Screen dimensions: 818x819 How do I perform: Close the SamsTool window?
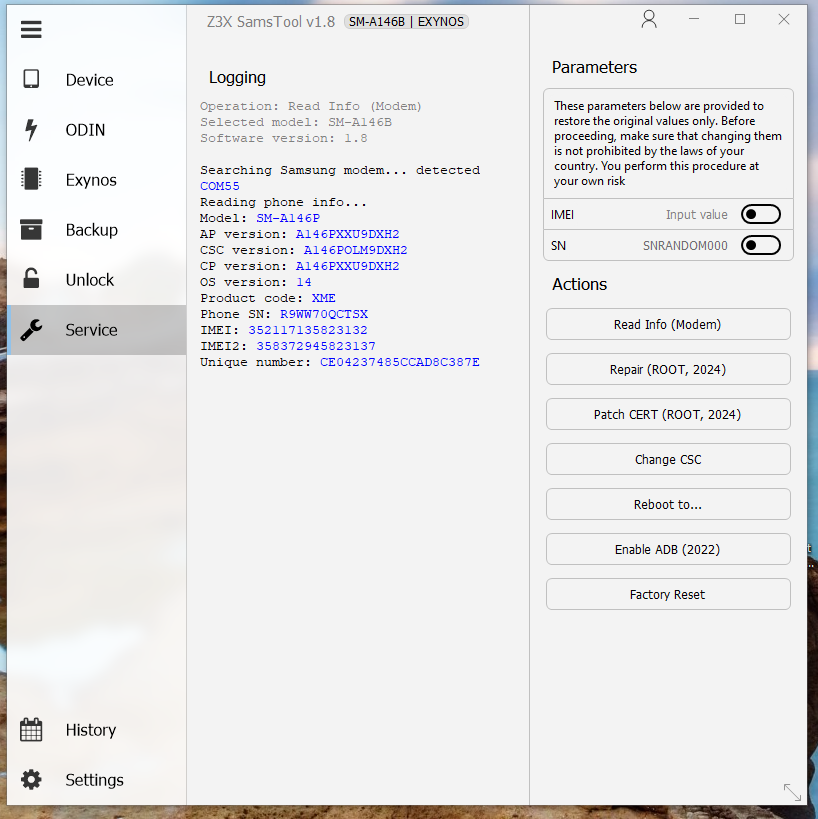(x=784, y=19)
